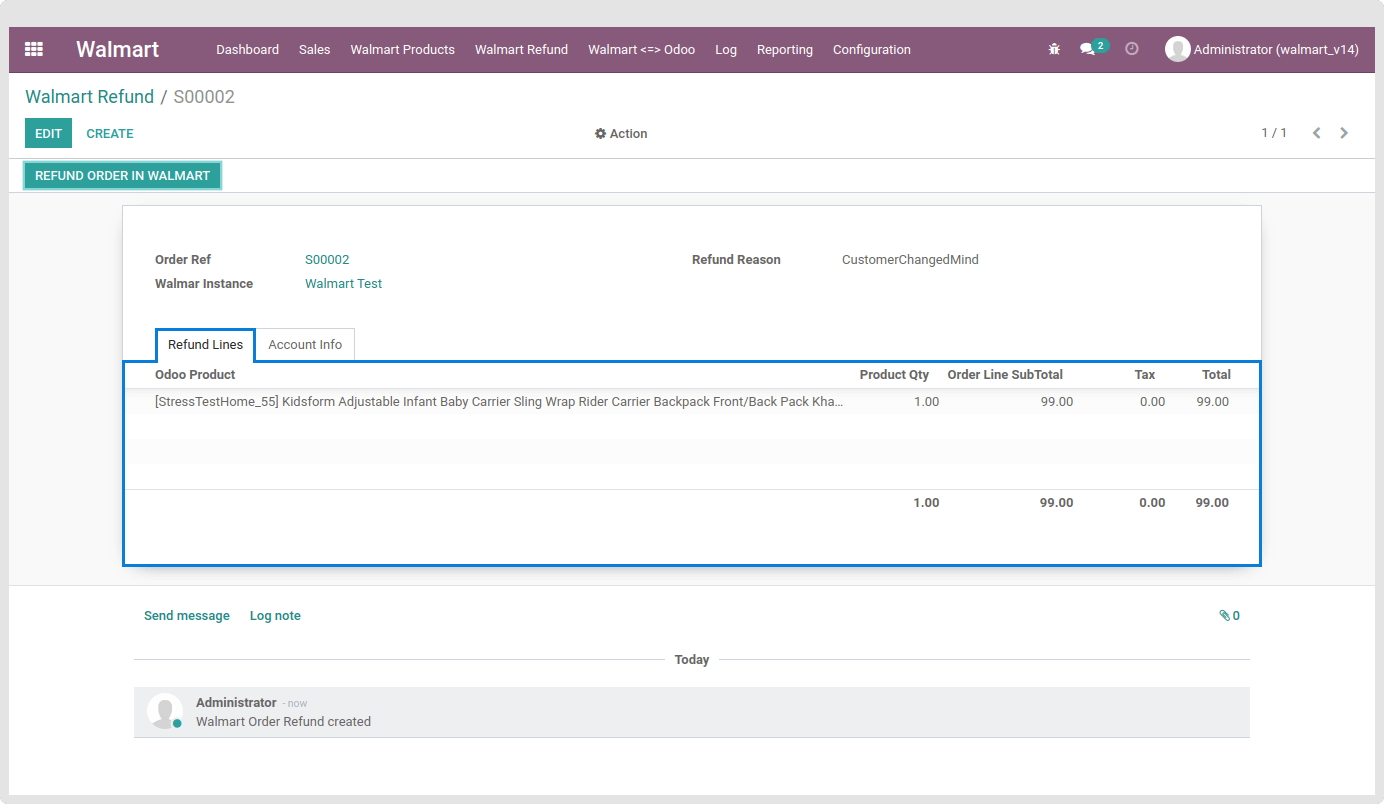Screen dimensions: 1384x804
Task: Open the Action dropdown menu
Action: (x=621, y=134)
